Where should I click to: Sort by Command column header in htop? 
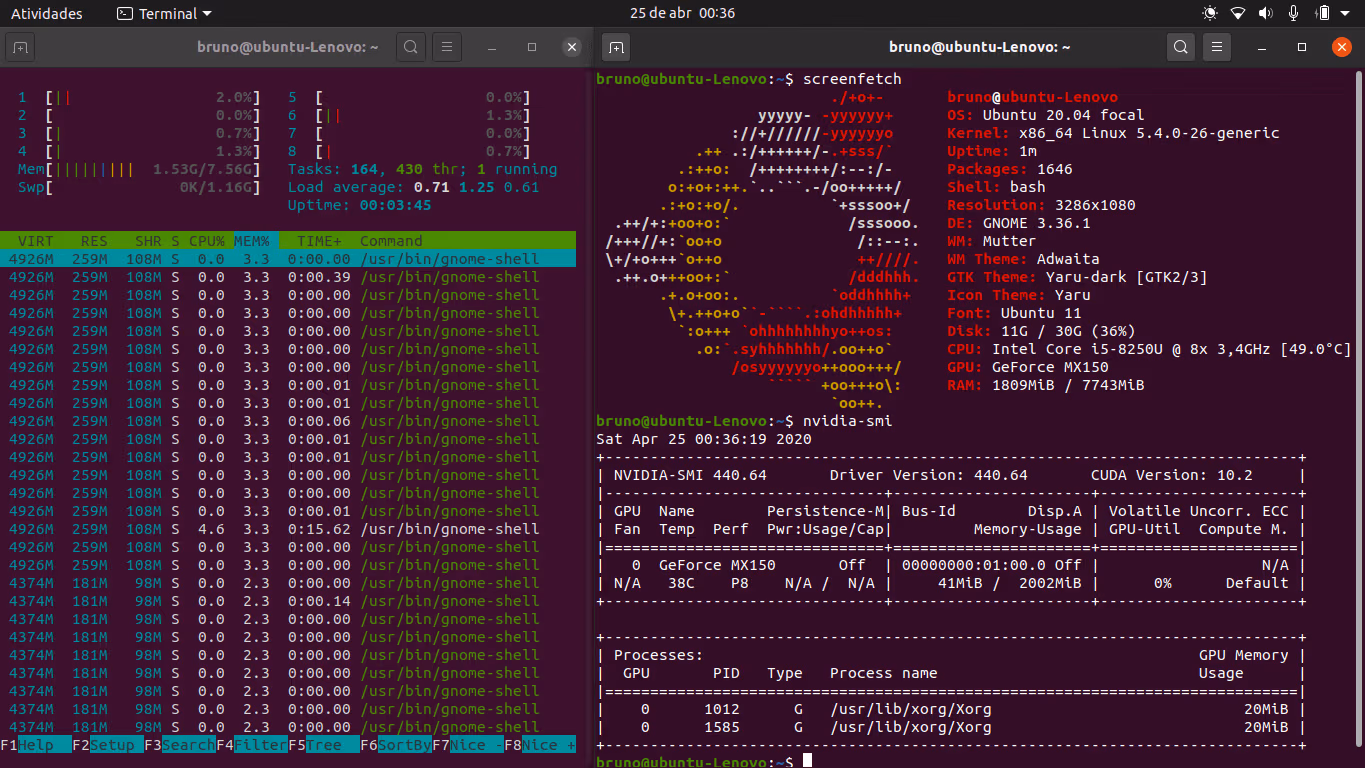pyautogui.click(x=391, y=241)
